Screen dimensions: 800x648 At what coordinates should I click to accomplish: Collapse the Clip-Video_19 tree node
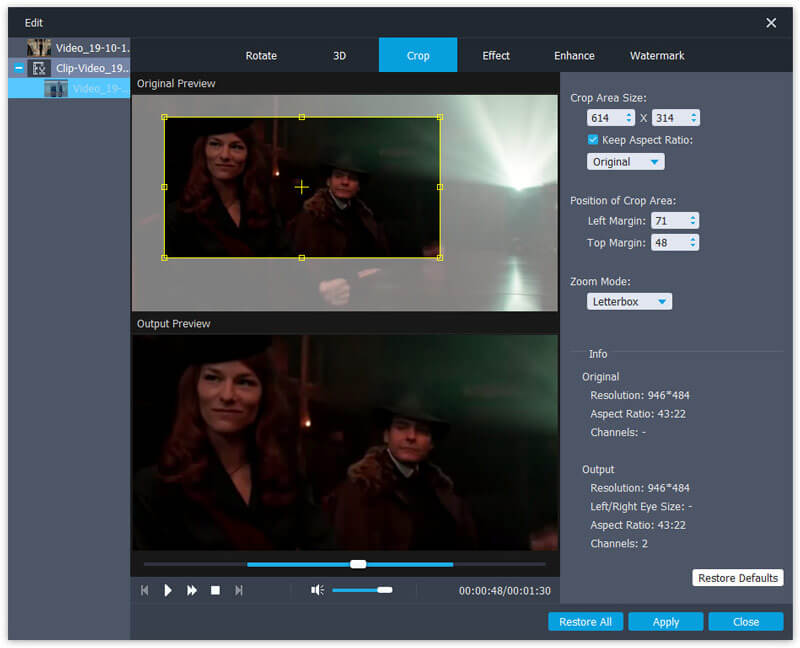[19, 68]
